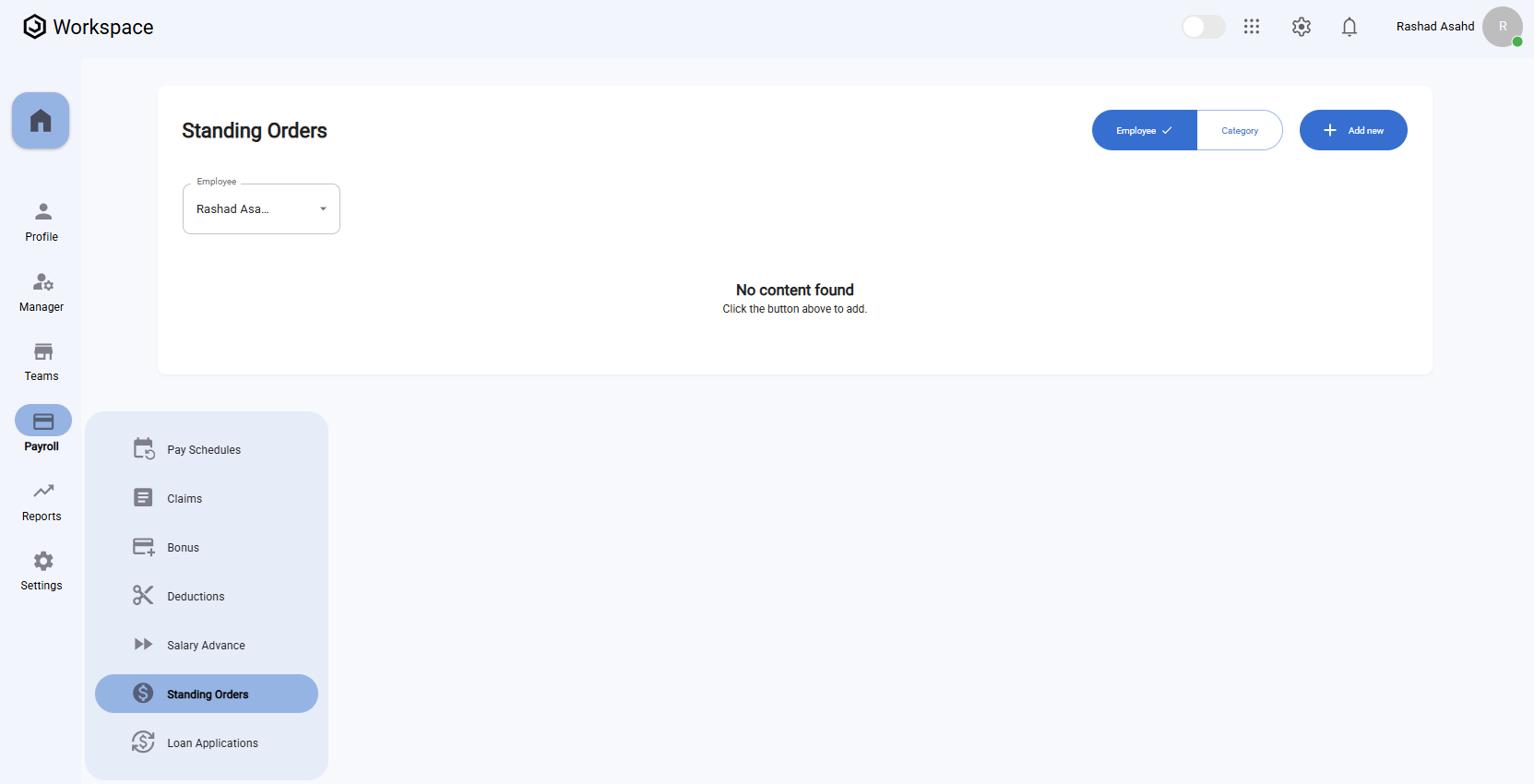
Task: Click the Add new button
Action: pos(1352,131)
